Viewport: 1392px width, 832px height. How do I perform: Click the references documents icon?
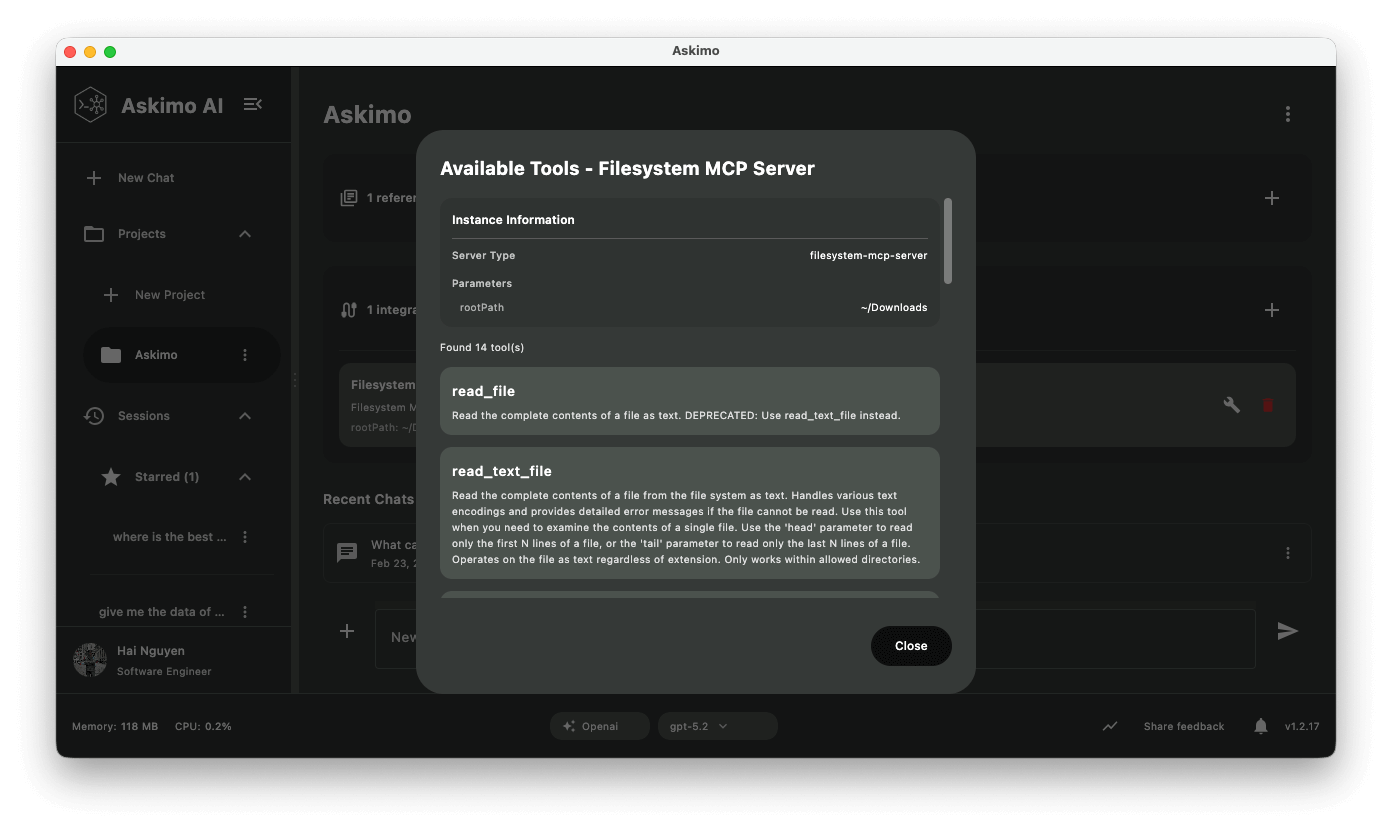[349, 198]
